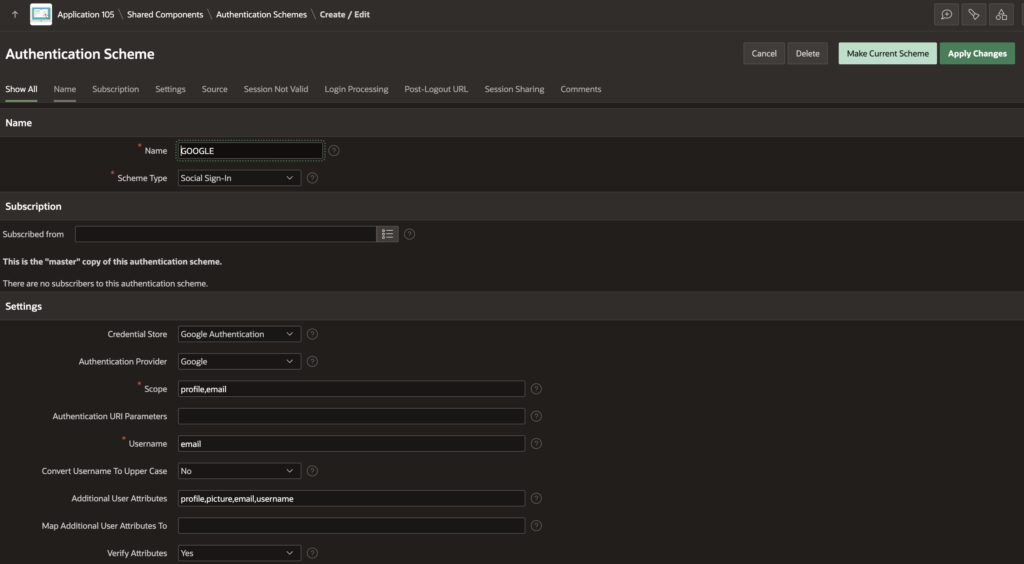Open the Verify Attributes dropdown
Viewport: 1024px width, 564px height.
[x=239, y=553]
